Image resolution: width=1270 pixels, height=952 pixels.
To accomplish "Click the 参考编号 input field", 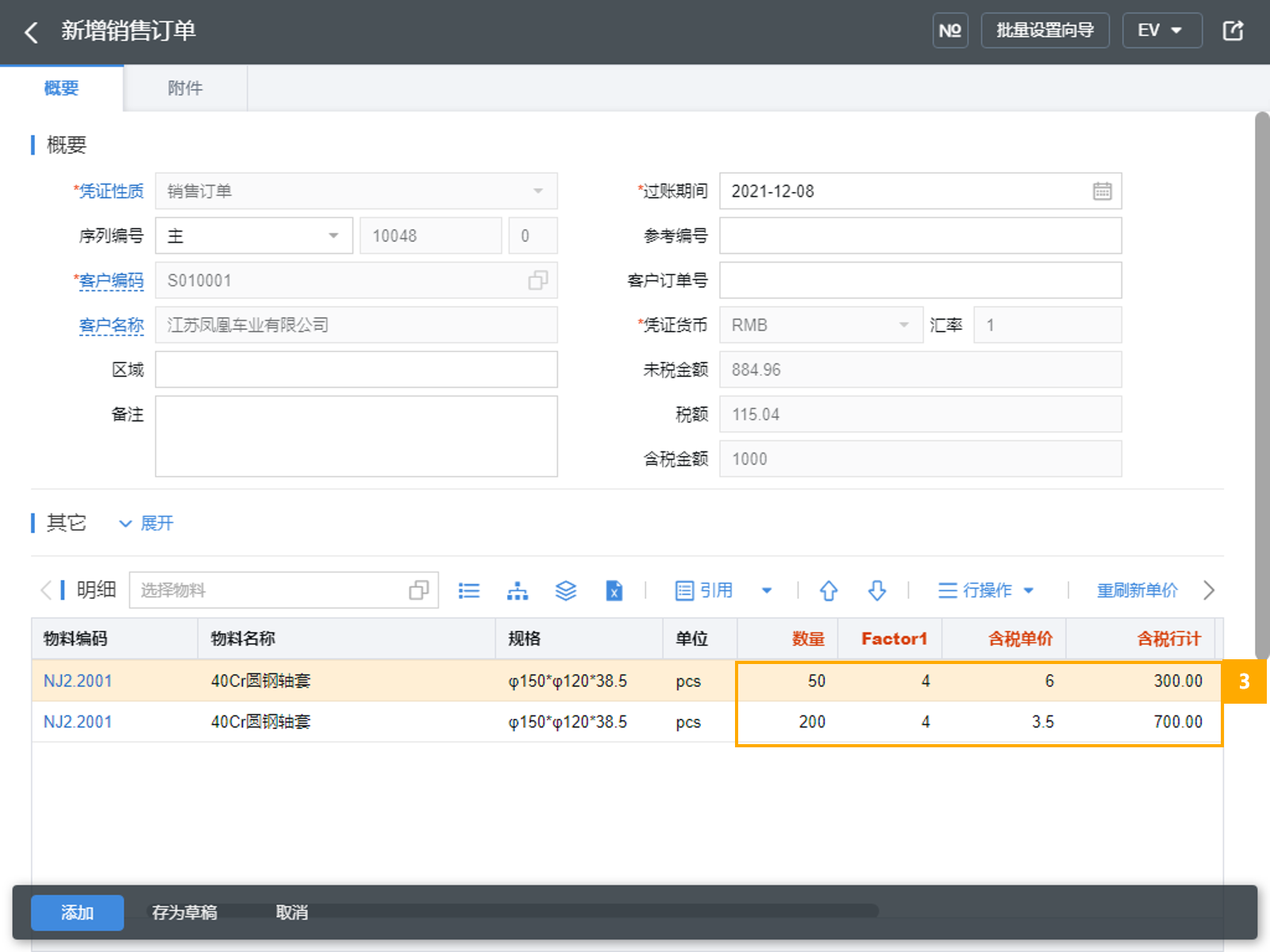I will (x=921, y=236).
